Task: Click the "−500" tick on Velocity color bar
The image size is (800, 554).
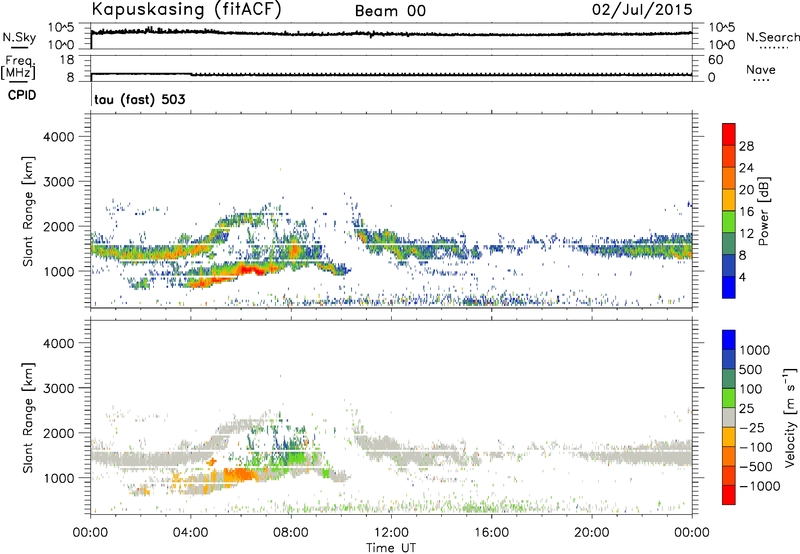Action: (756, 467)
